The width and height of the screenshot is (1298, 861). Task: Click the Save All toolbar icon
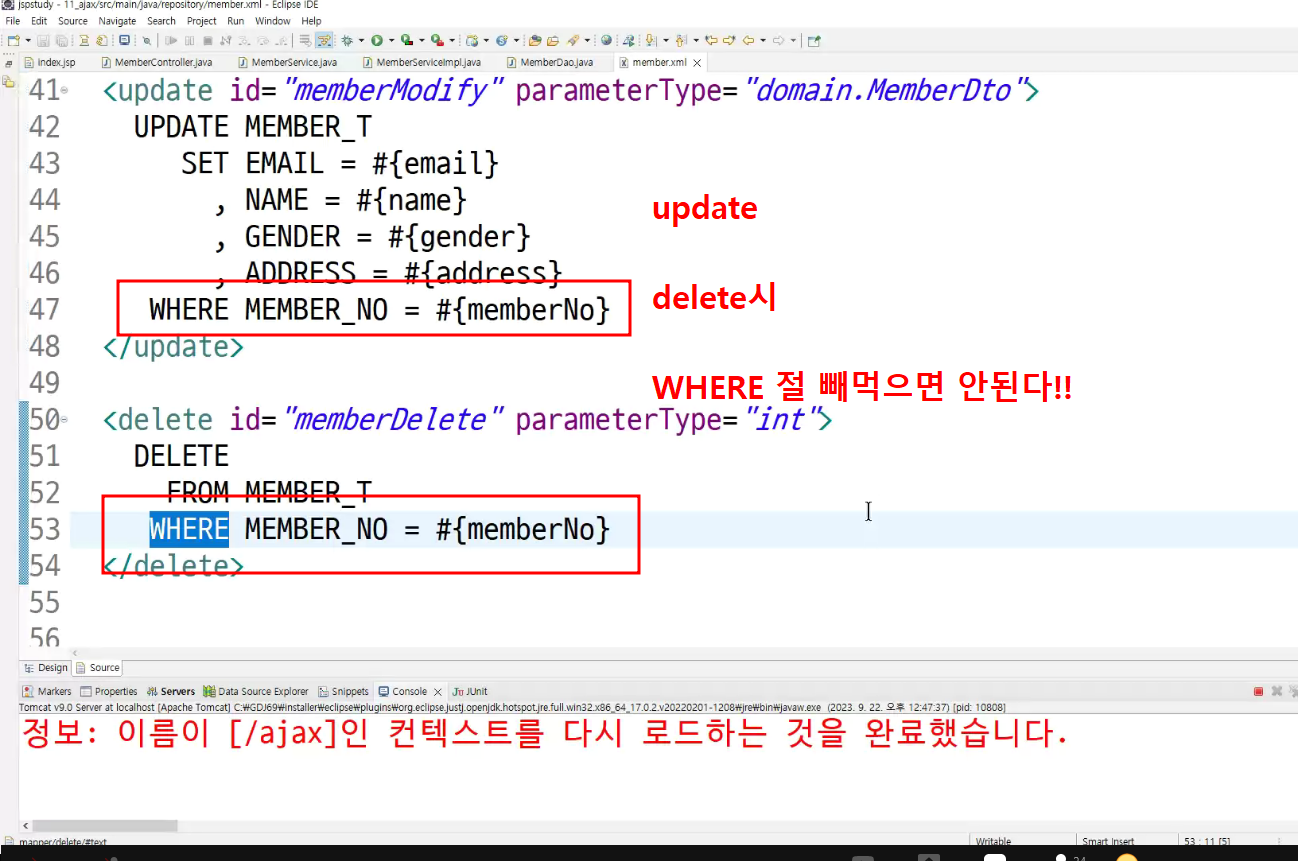tap(61, 41)
